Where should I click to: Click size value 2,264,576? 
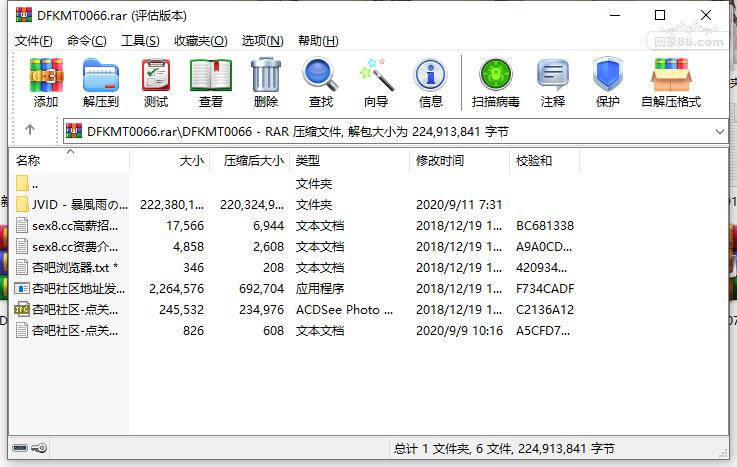(176, 288)
